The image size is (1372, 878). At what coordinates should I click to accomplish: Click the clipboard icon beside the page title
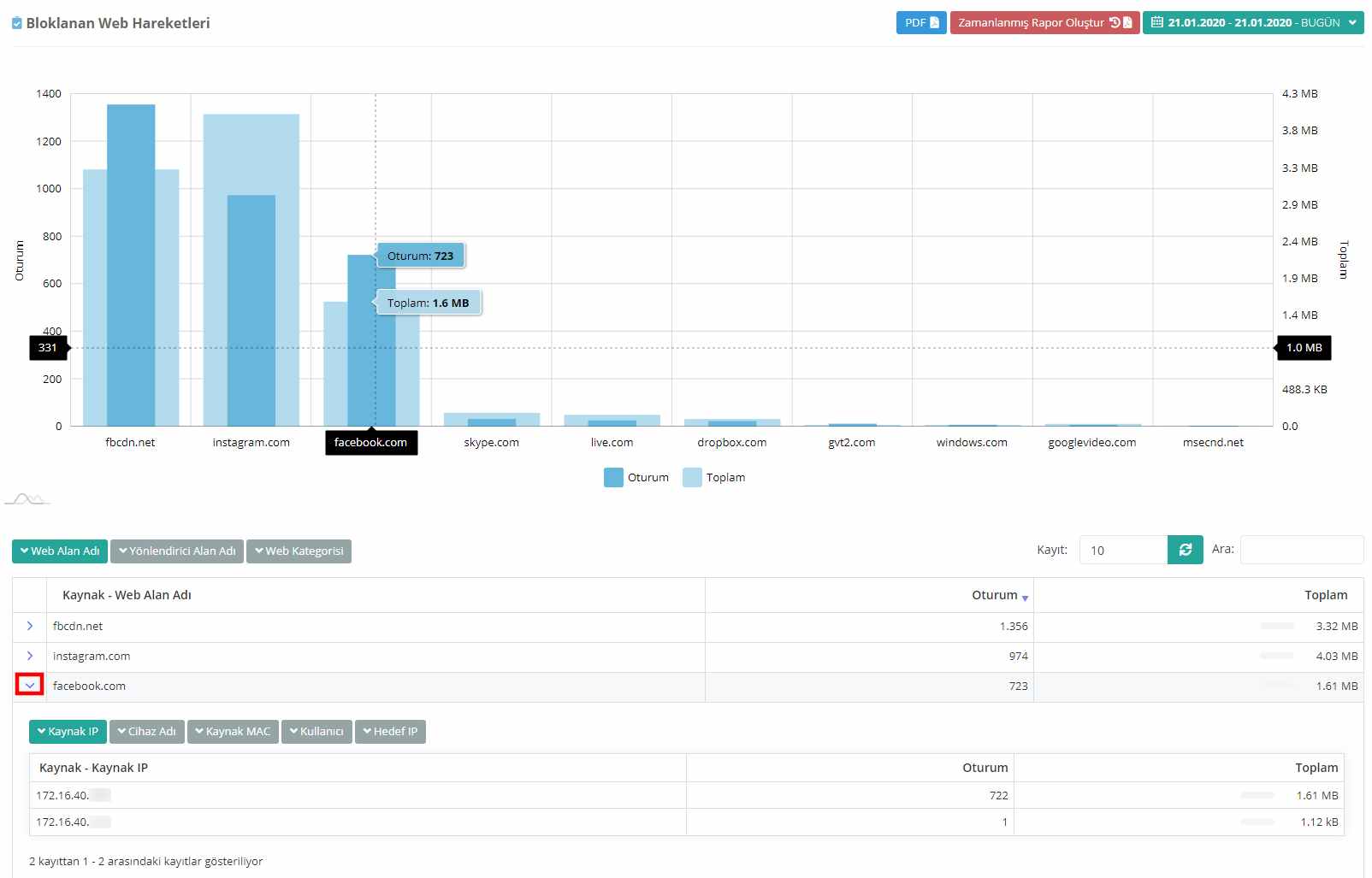(x=17, y=24)
